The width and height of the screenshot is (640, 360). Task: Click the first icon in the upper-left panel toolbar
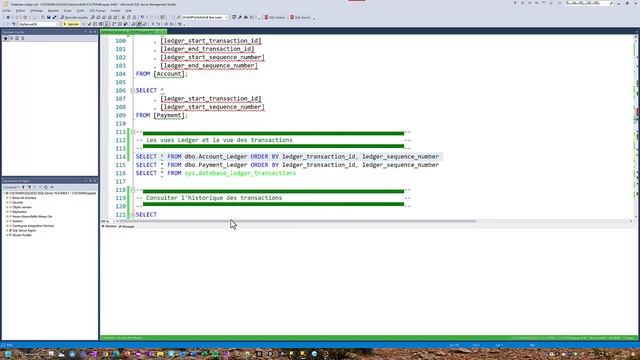click(6, 38)
